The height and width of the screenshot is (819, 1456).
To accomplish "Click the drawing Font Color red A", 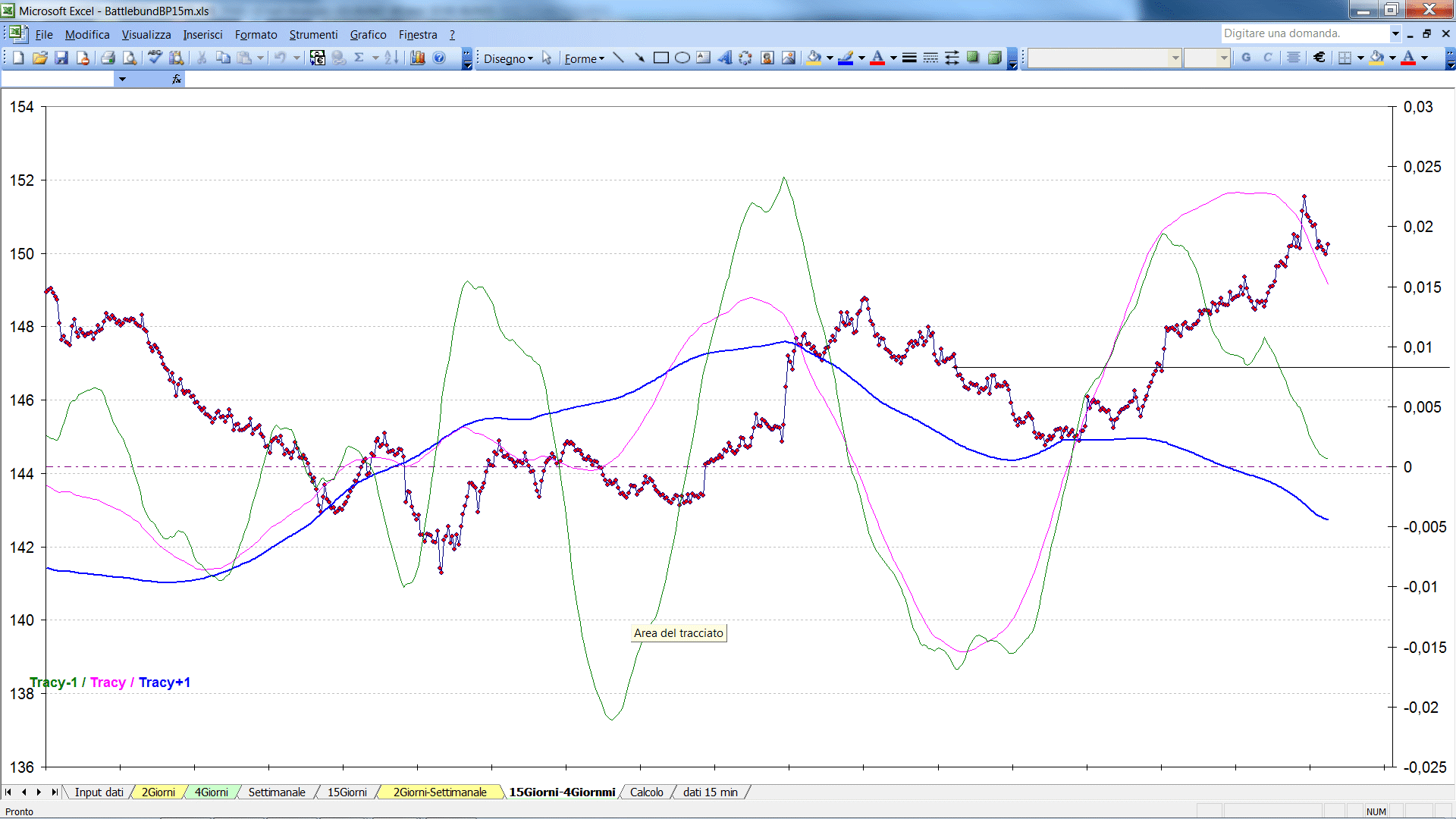I will (x=877, y=58).
